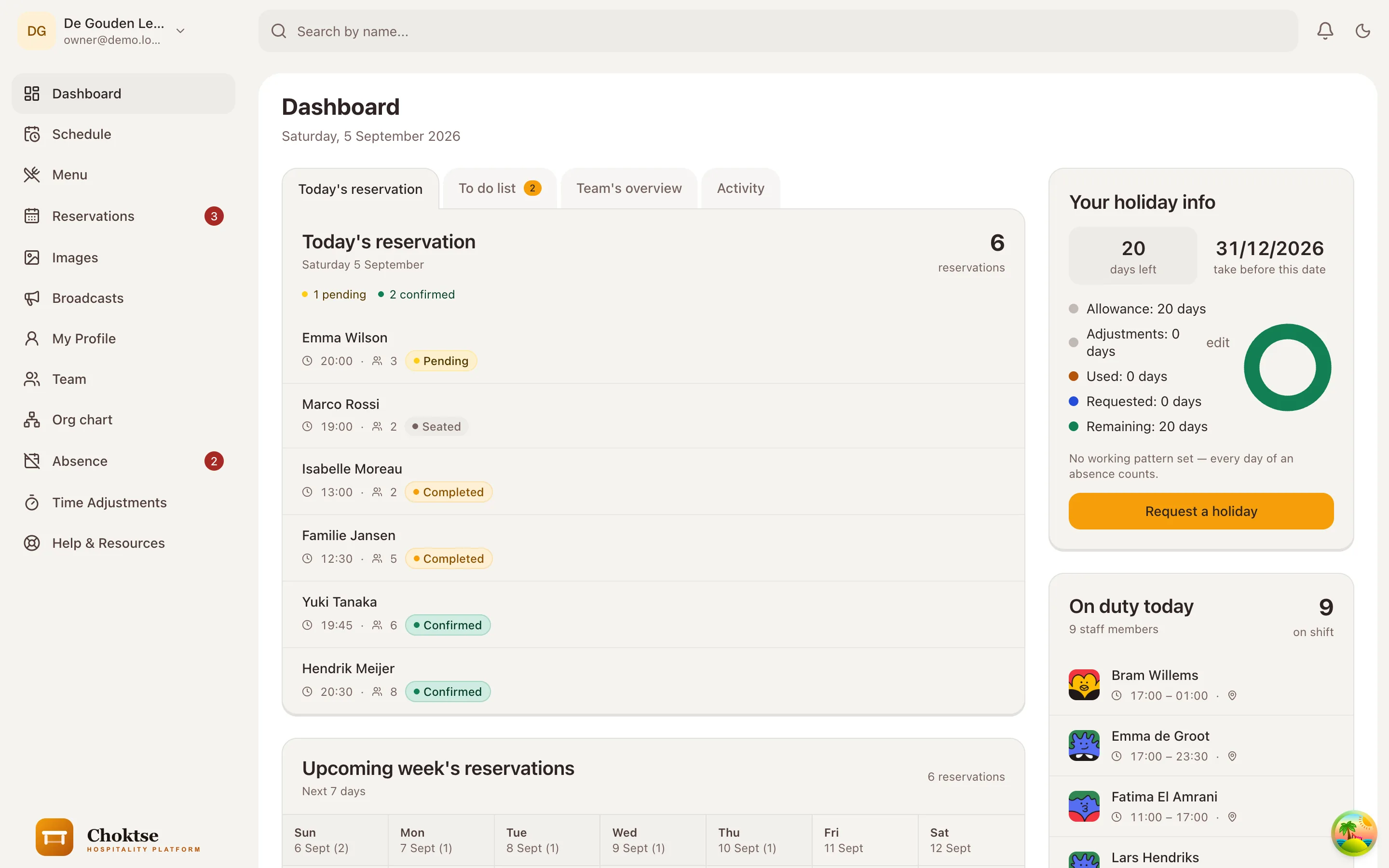Click the Schedule calendar-clock icon

(31, 135)
